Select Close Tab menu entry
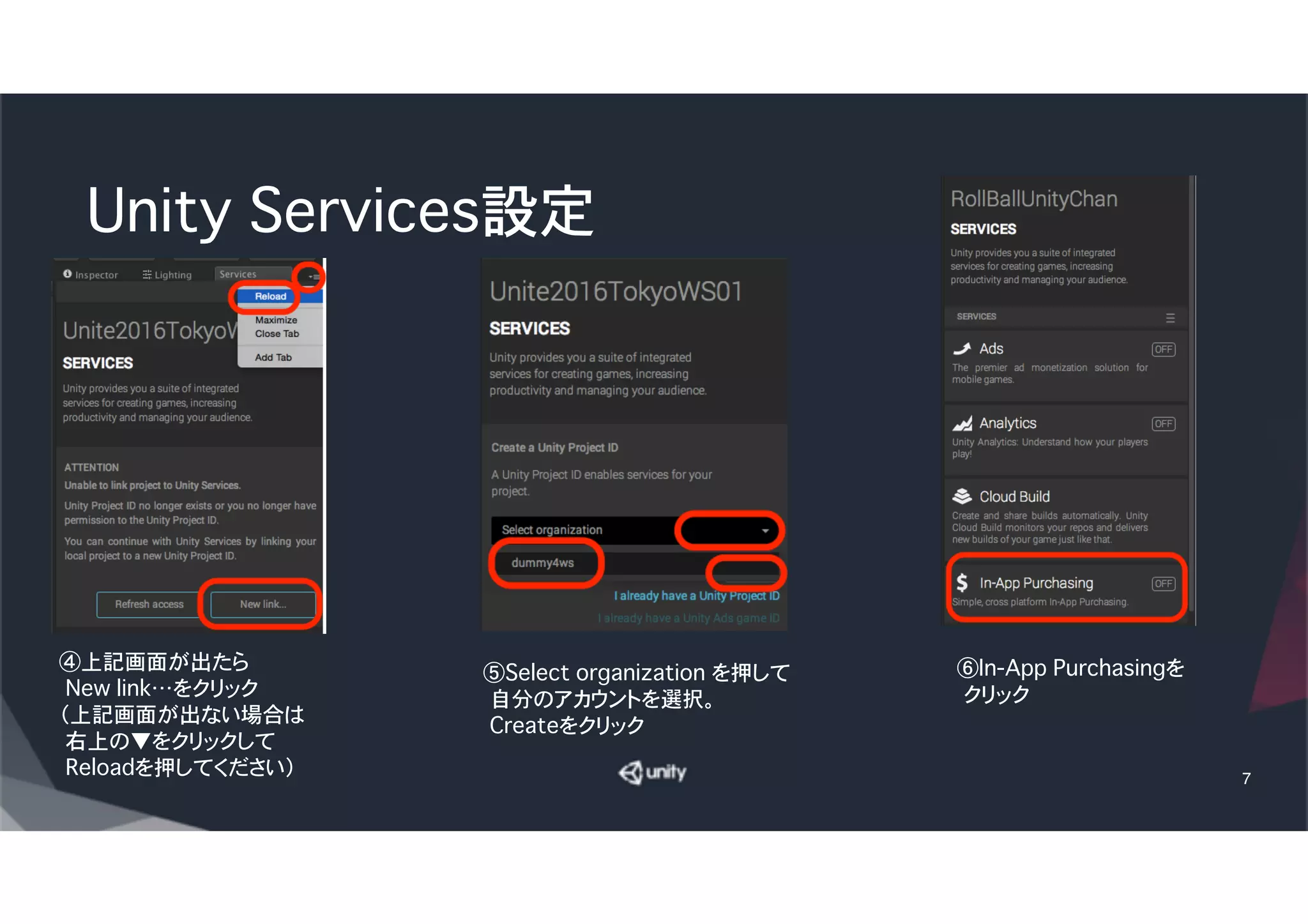This screenshot has width=1308, height=924. pos(277,333)
